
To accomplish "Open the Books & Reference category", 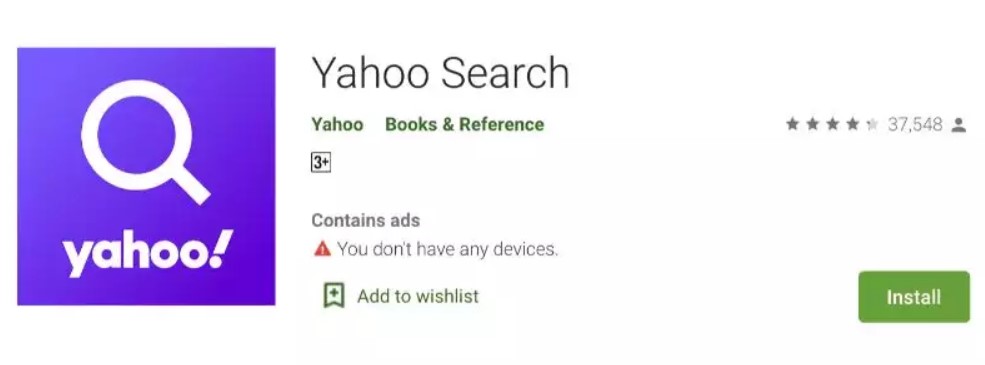I will click(464, 124).
